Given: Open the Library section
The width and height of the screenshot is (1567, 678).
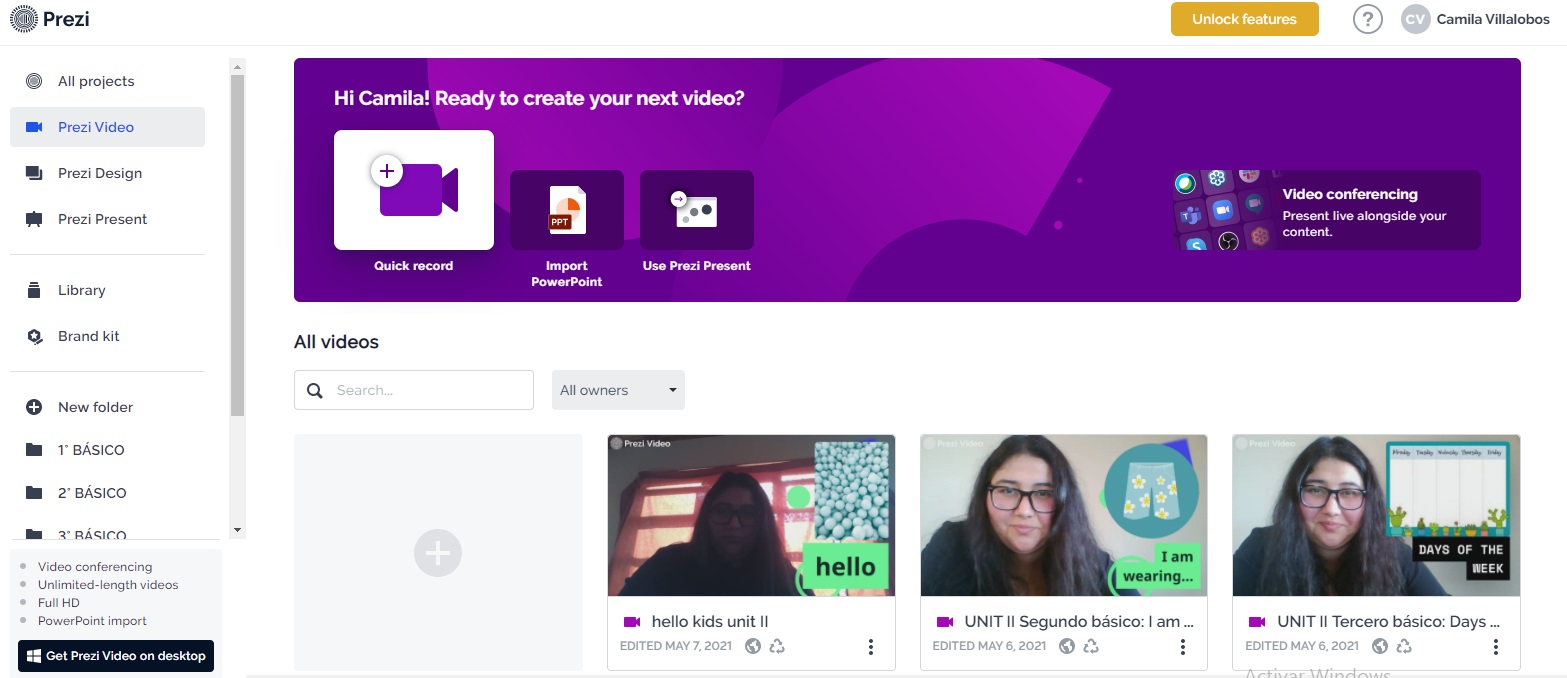Looking at the screenshot, I should (107, 290).
